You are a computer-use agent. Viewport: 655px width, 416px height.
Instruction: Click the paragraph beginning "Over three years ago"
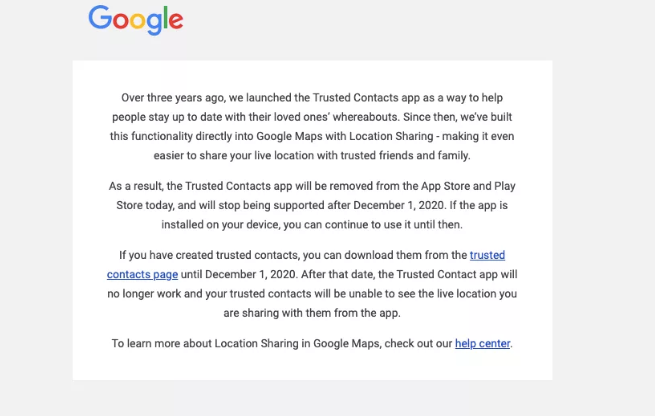pyautogui.click(x=312, y=127)
